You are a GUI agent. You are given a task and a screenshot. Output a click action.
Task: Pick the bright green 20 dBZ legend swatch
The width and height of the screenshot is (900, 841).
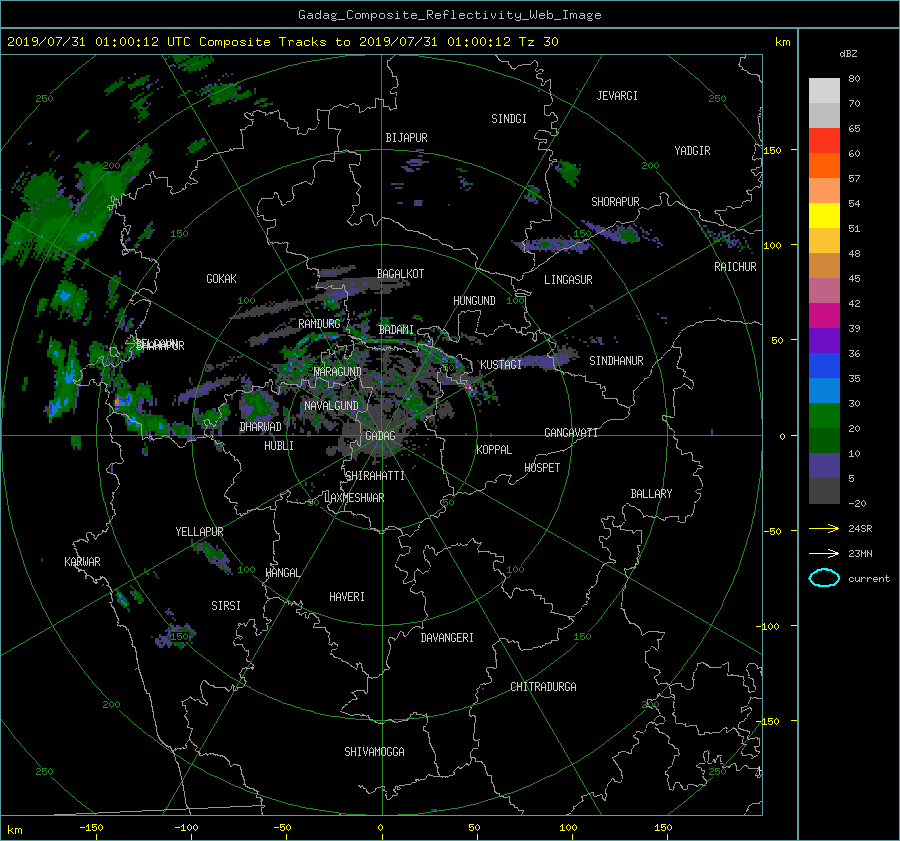tap(824, 415)
